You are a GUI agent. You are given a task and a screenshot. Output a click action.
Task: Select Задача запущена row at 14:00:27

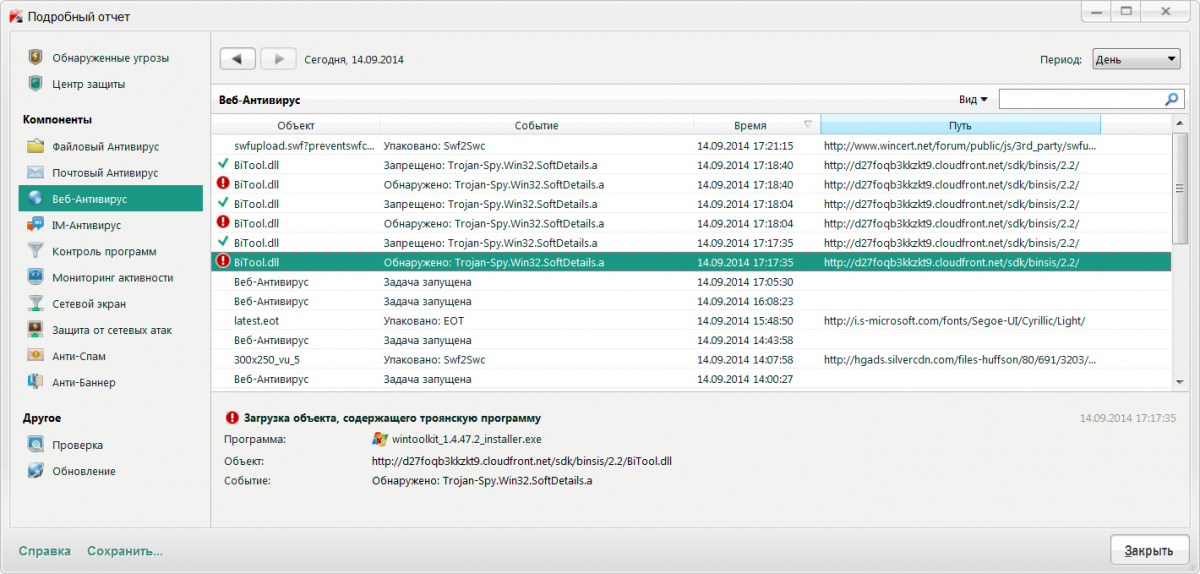click(x=691, y=379)
